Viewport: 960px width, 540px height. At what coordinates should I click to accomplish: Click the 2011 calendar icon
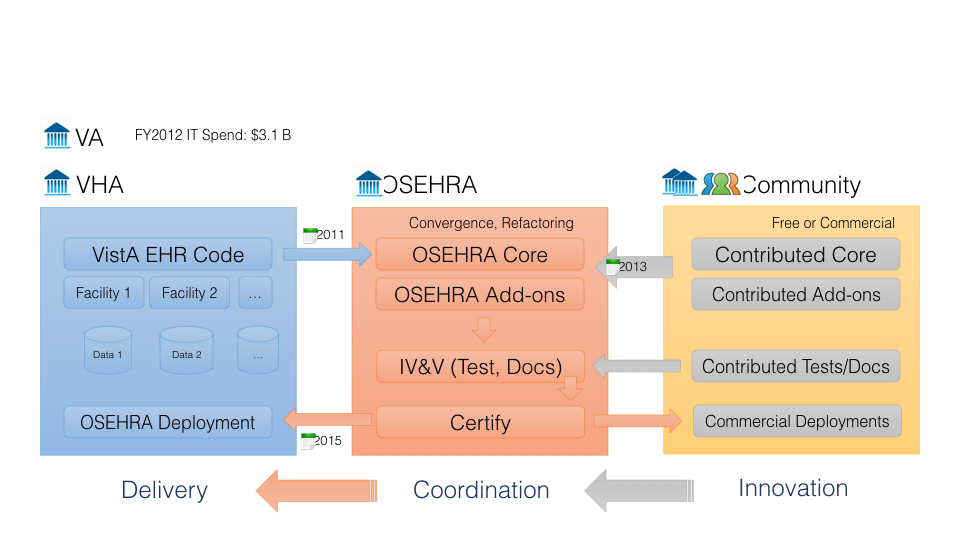click(x=310, y=235)
